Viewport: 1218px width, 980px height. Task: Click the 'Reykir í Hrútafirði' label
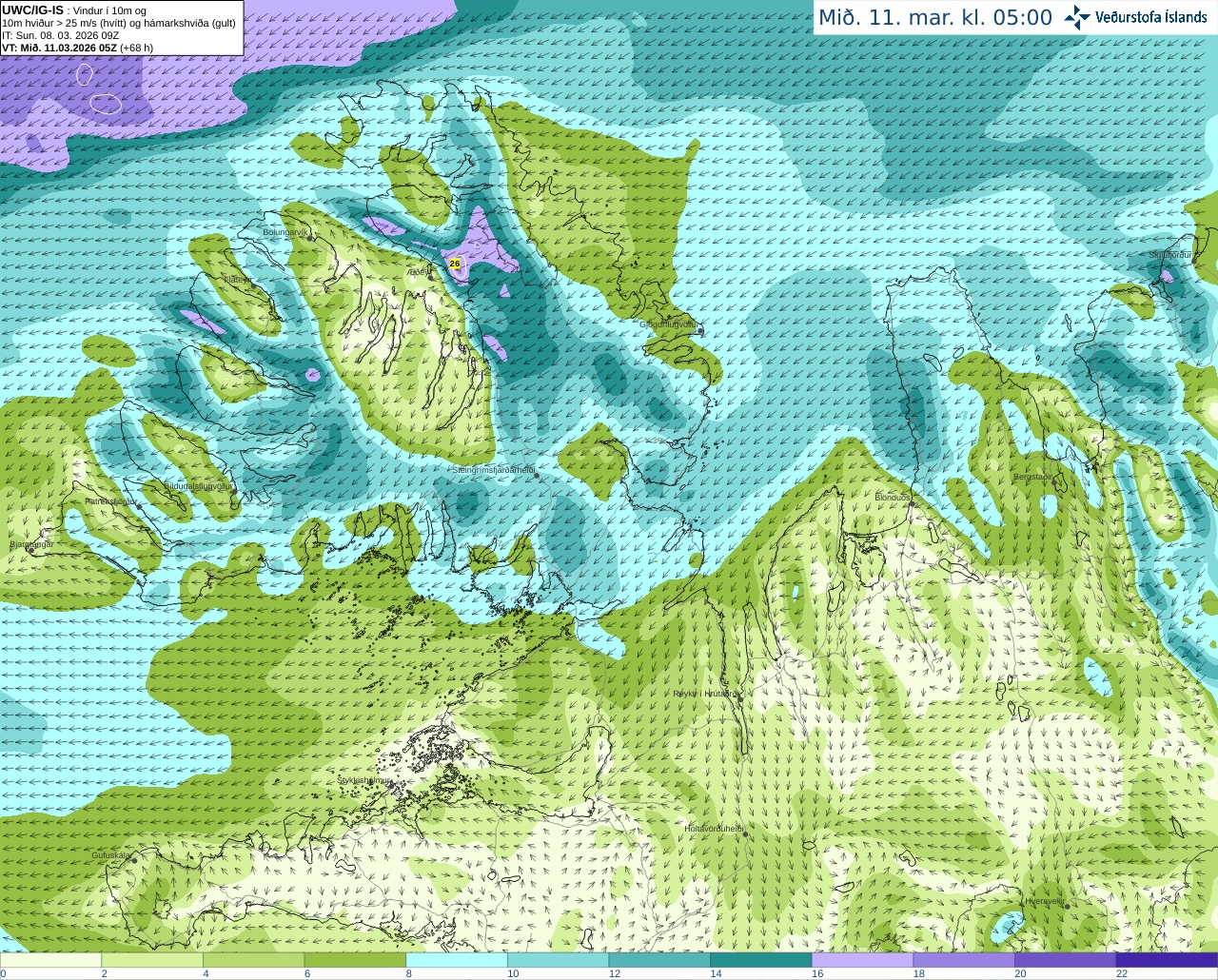coord(705,695)
